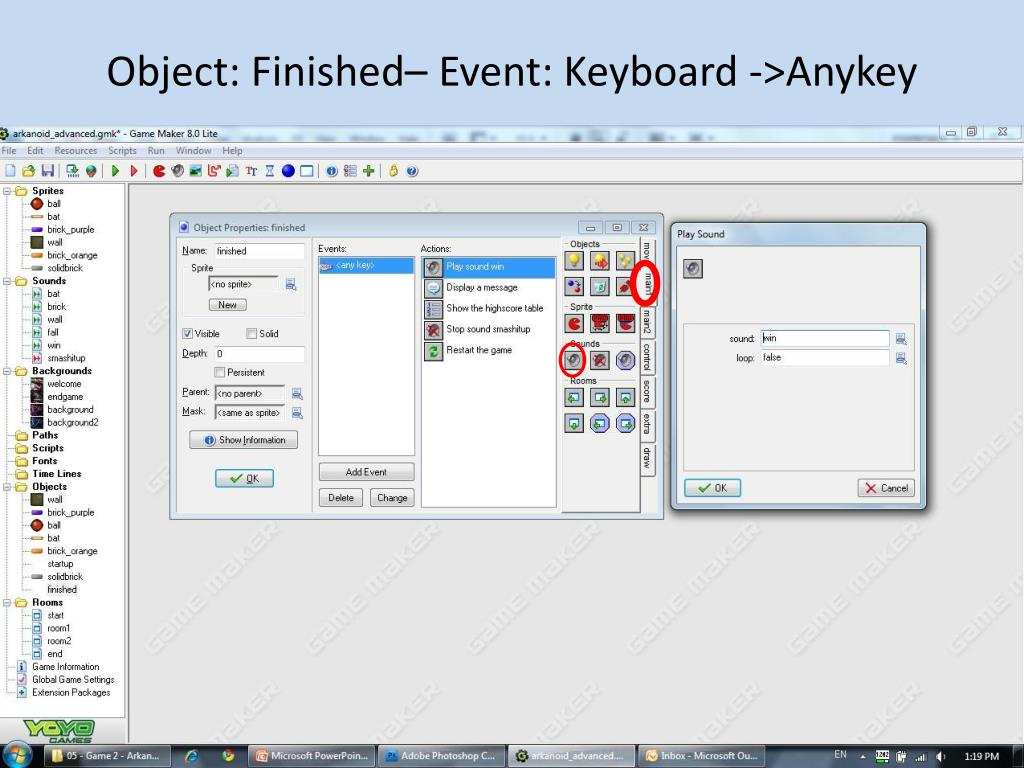The height and width of the screenshot is (768, 1024).
Task: Run the game with green play arrow
Action: click(x=116, y=171)
